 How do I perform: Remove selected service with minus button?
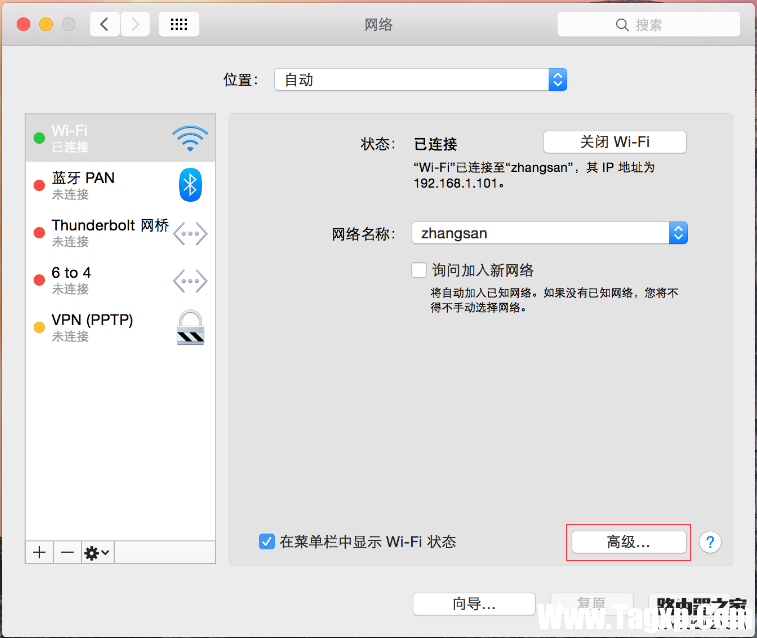pos(68,552)
